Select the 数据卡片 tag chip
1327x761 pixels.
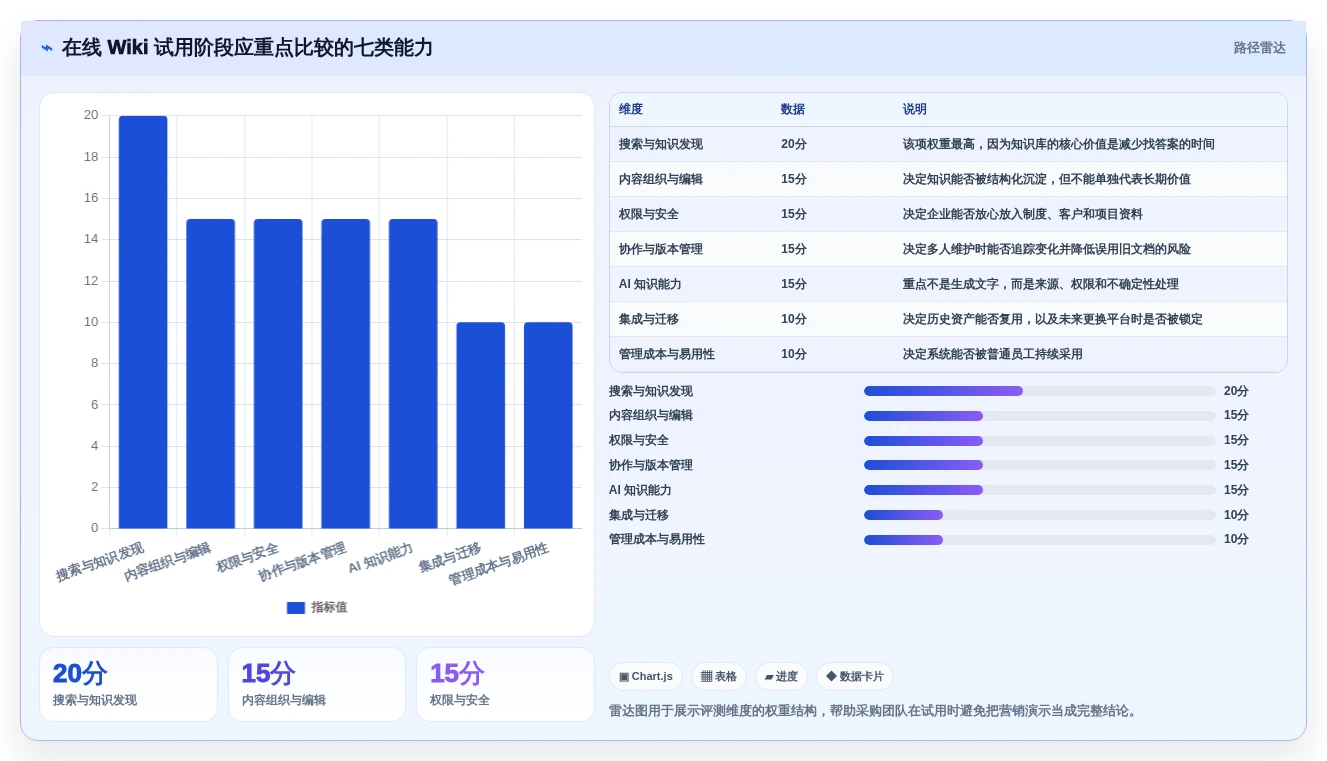(855, 677)
